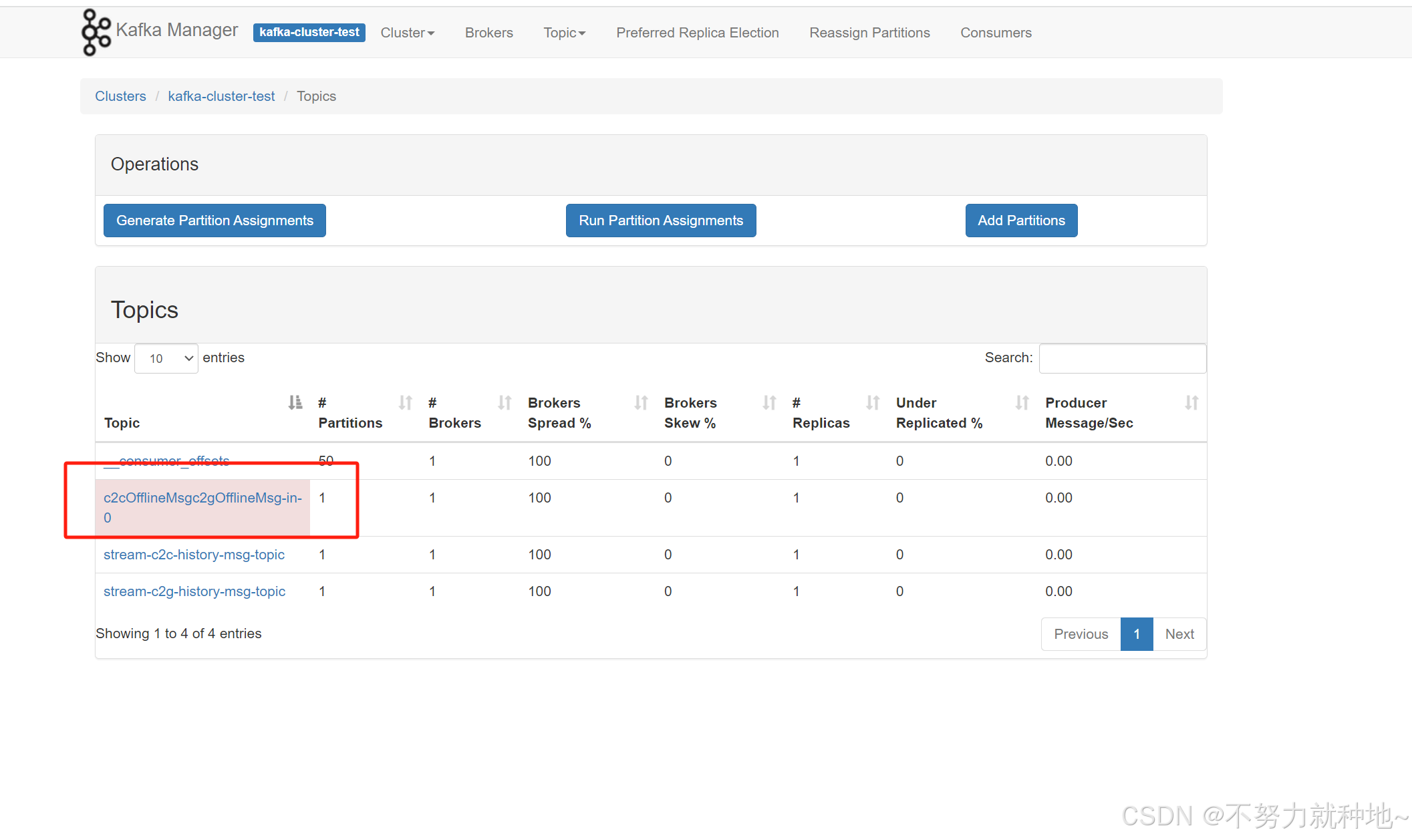Go to Preferred Replica Election page

point(697,33)
